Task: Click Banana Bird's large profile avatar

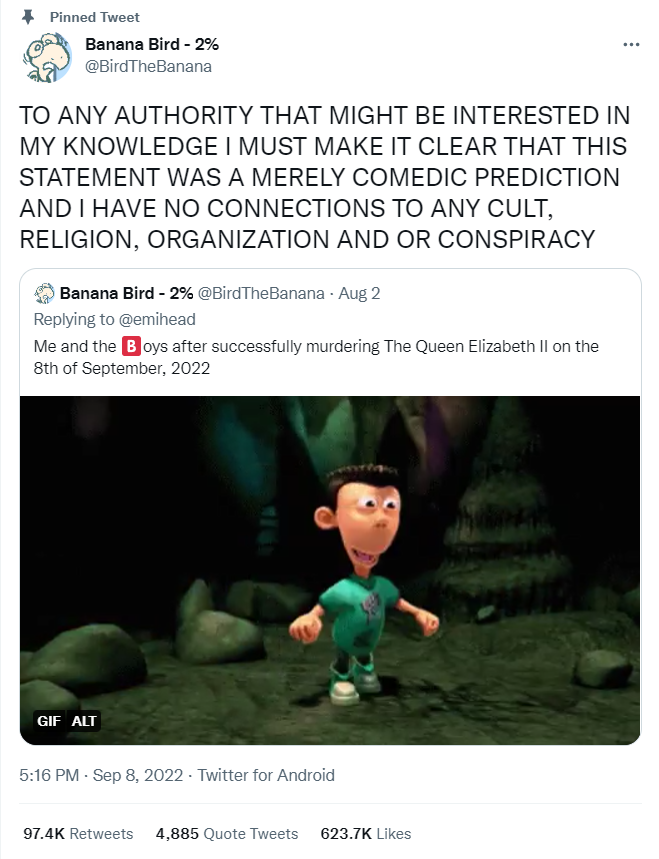Action: 47,58
